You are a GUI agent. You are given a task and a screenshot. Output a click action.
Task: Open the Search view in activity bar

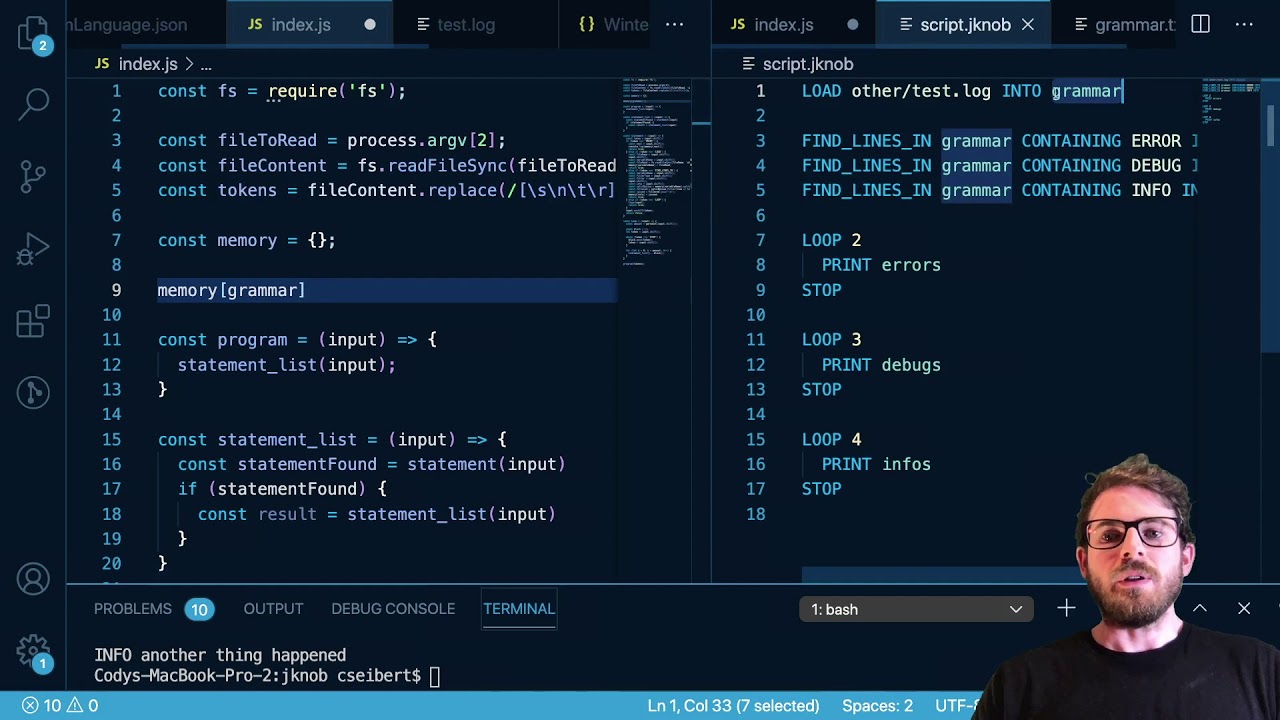coord(34,102)
